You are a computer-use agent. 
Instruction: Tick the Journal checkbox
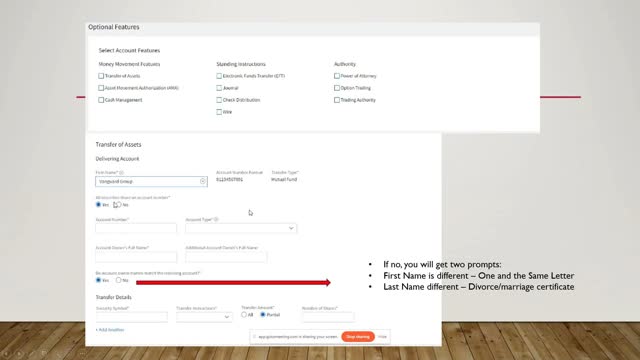(x=219, y=88)
